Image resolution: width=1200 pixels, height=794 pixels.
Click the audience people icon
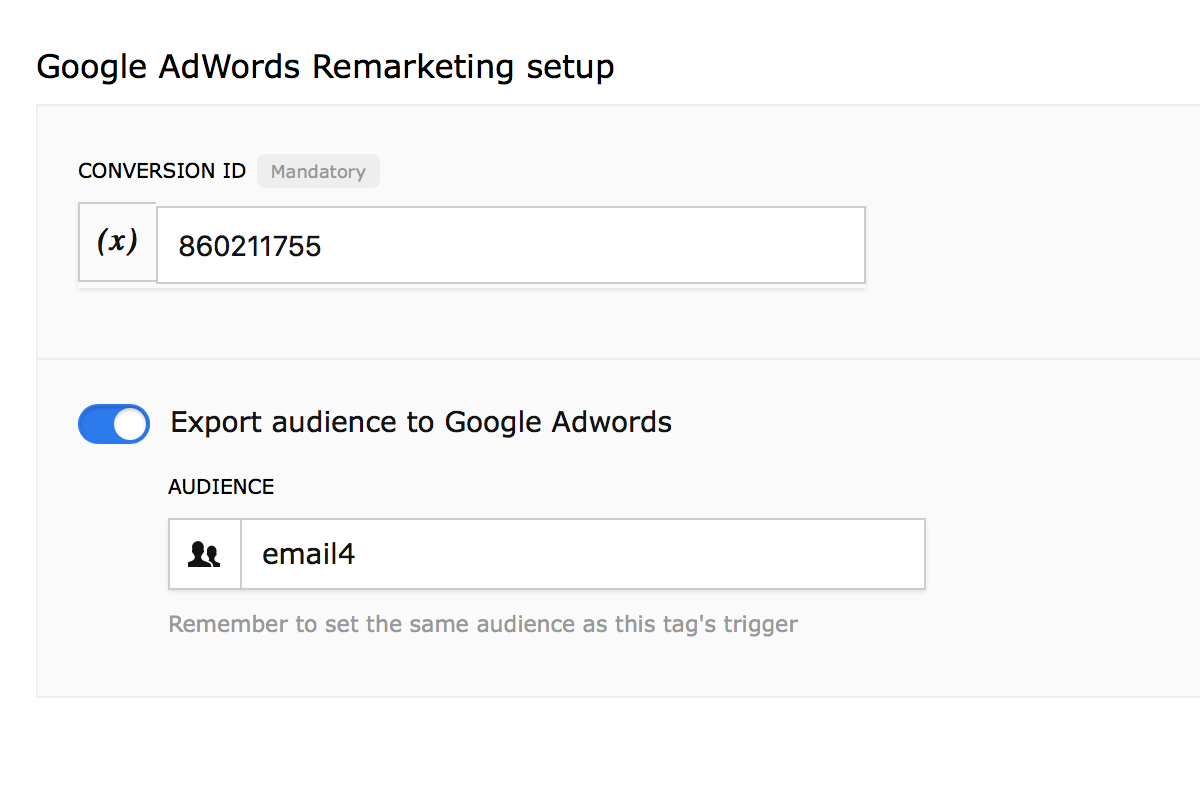point(205,554)
